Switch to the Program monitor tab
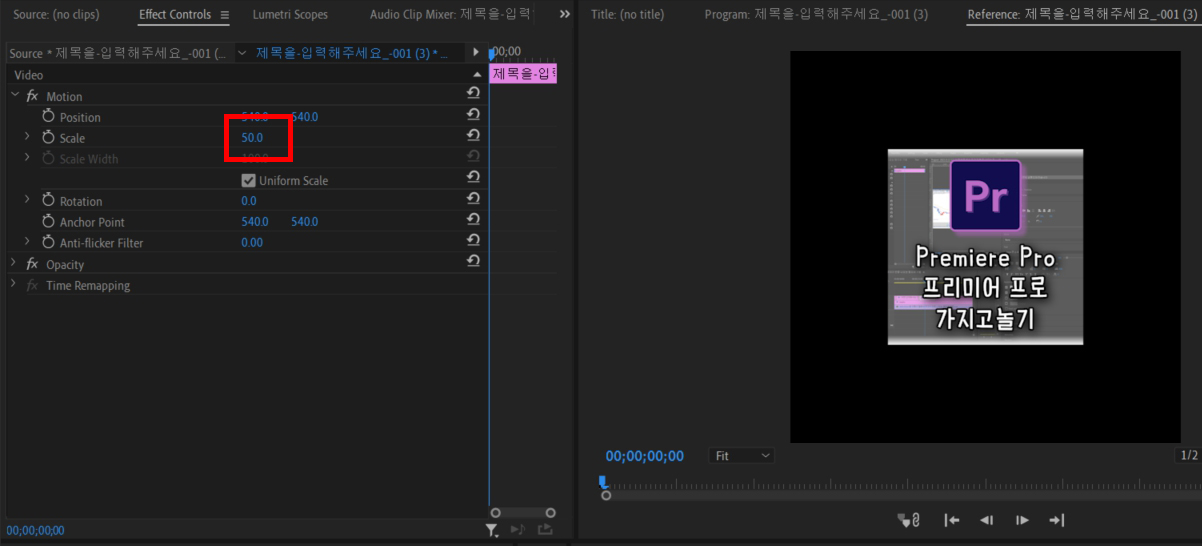Viewport: 1202px width, 546px height. [816, 15]
